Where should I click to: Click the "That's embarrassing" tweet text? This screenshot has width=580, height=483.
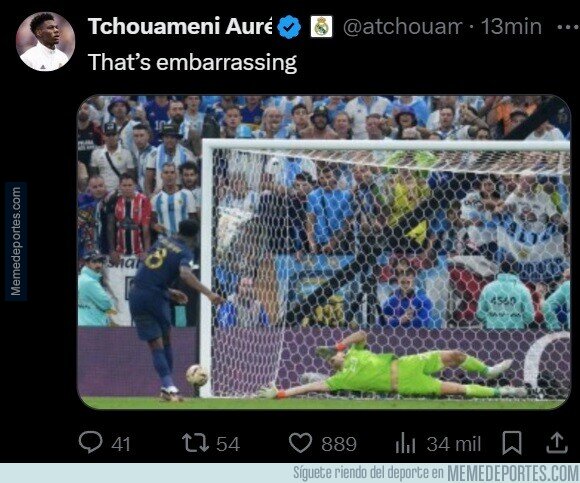pos(193,62)
